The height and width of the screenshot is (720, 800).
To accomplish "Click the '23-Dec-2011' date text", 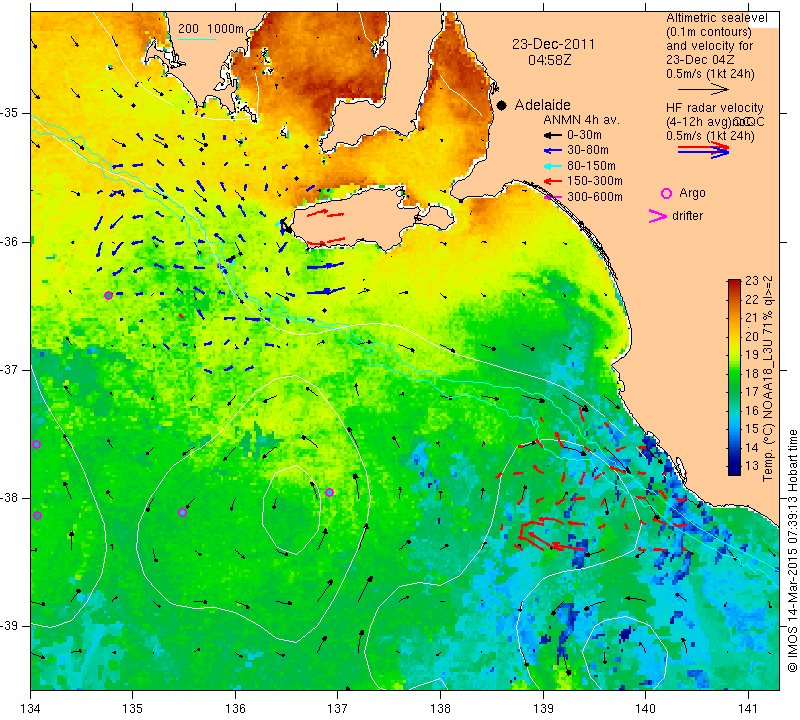I will tap(554, 44).
